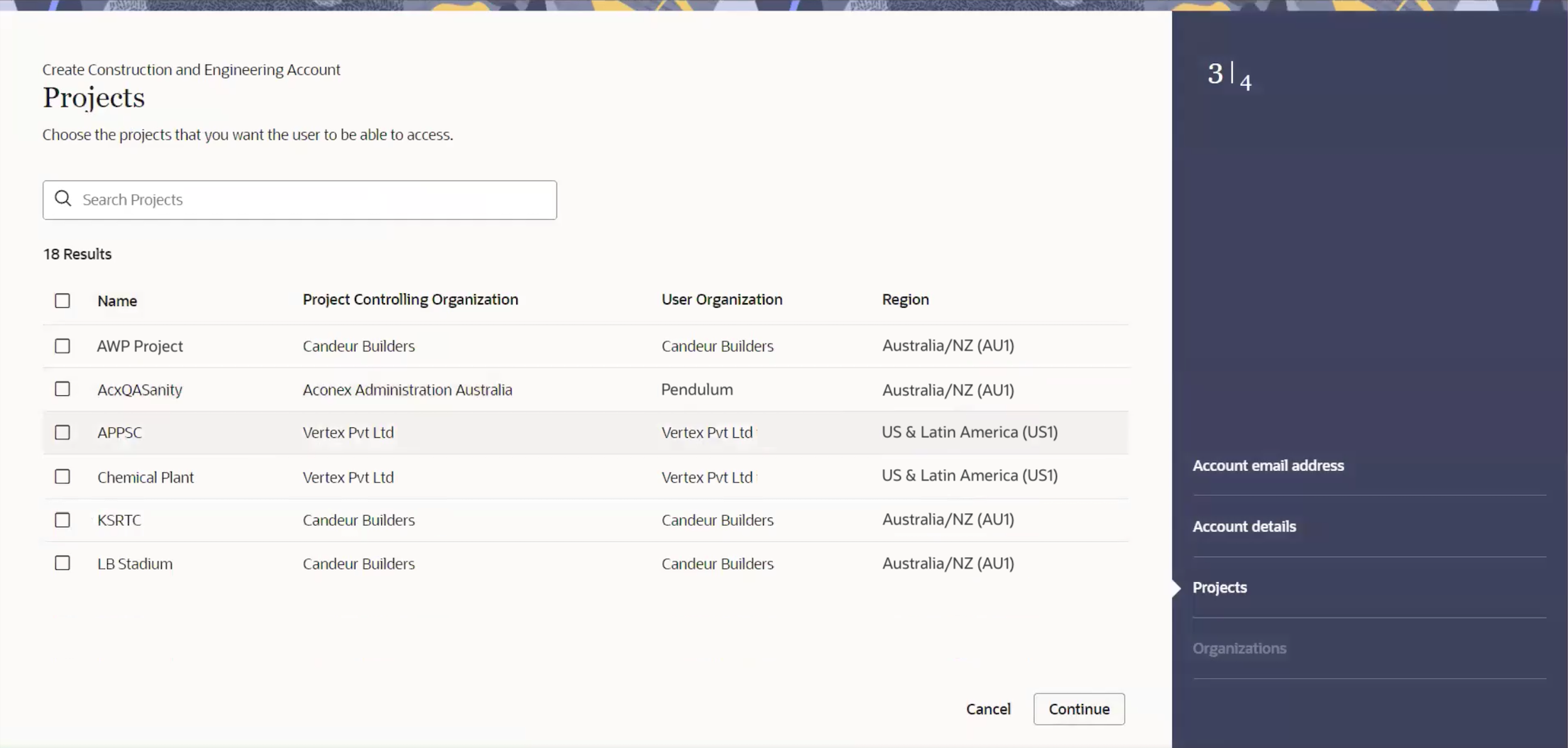
Task: Click the Region column header
Action: [905, 299]
